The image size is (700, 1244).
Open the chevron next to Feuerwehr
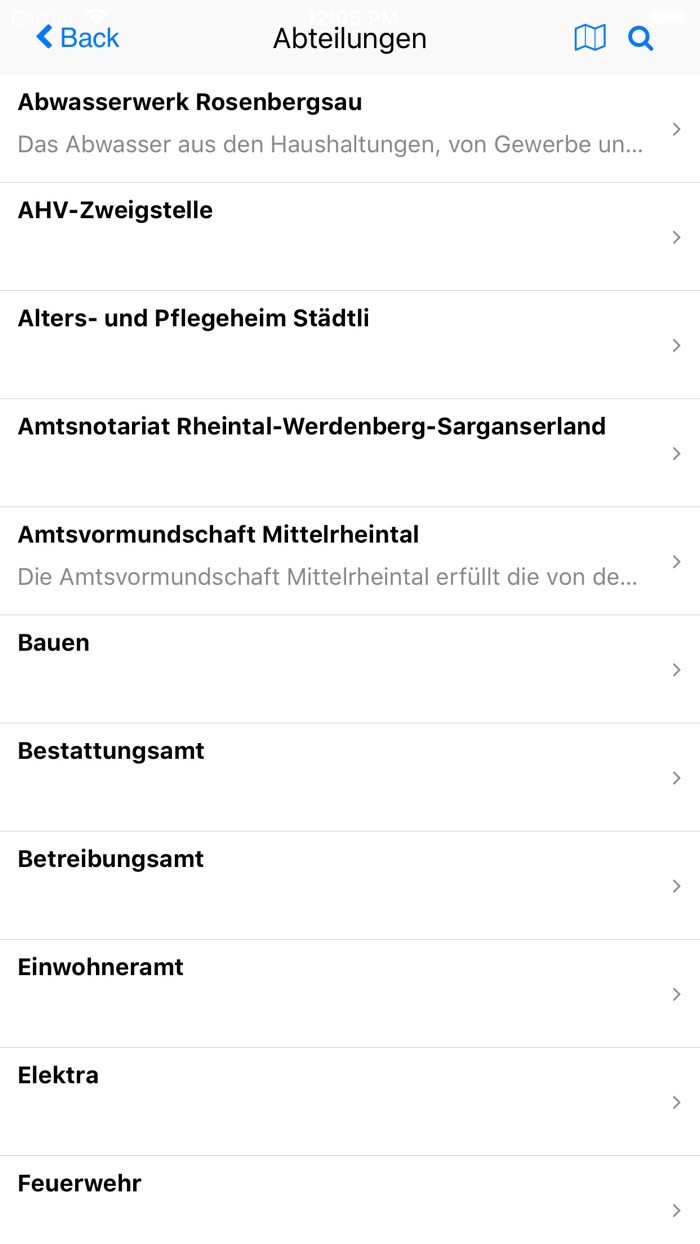pos(676,1210)
